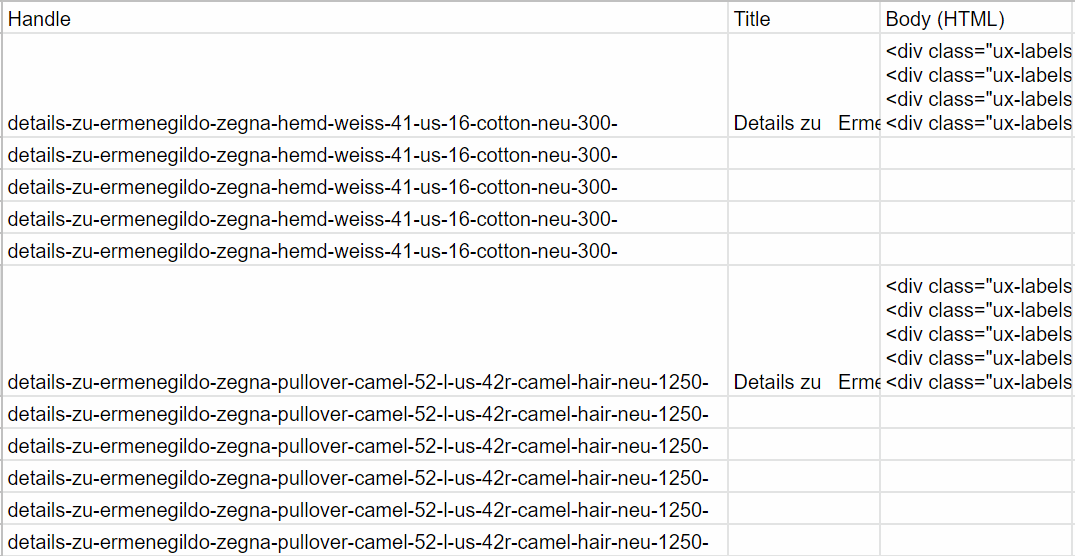Click the empty Title cell in last hemd-weiss row

pyautogui.click(x=804, y=250)
